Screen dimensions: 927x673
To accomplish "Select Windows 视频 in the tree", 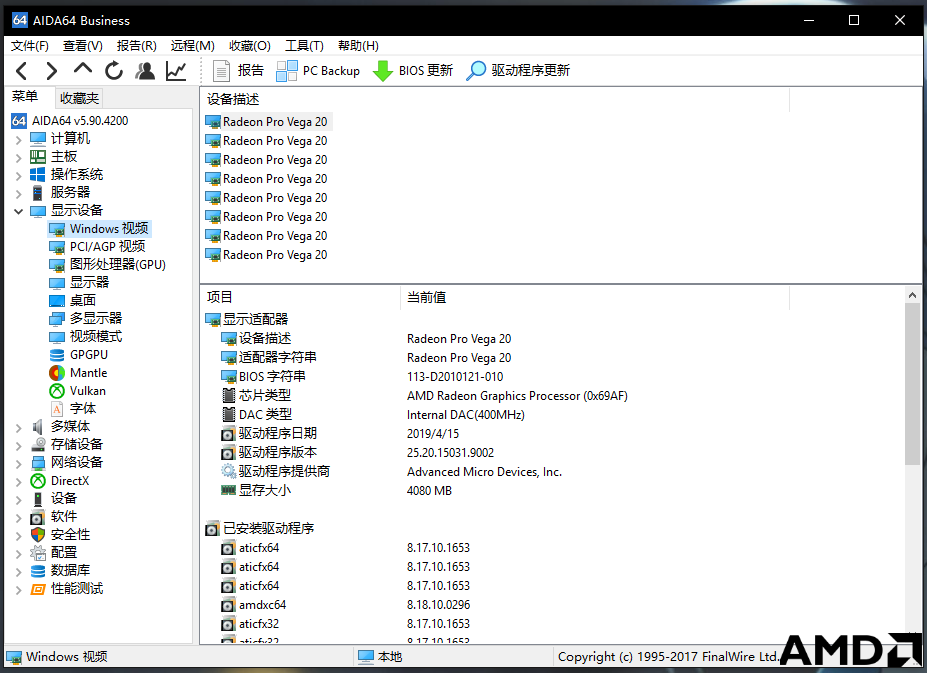I will [x=99, y=229].
